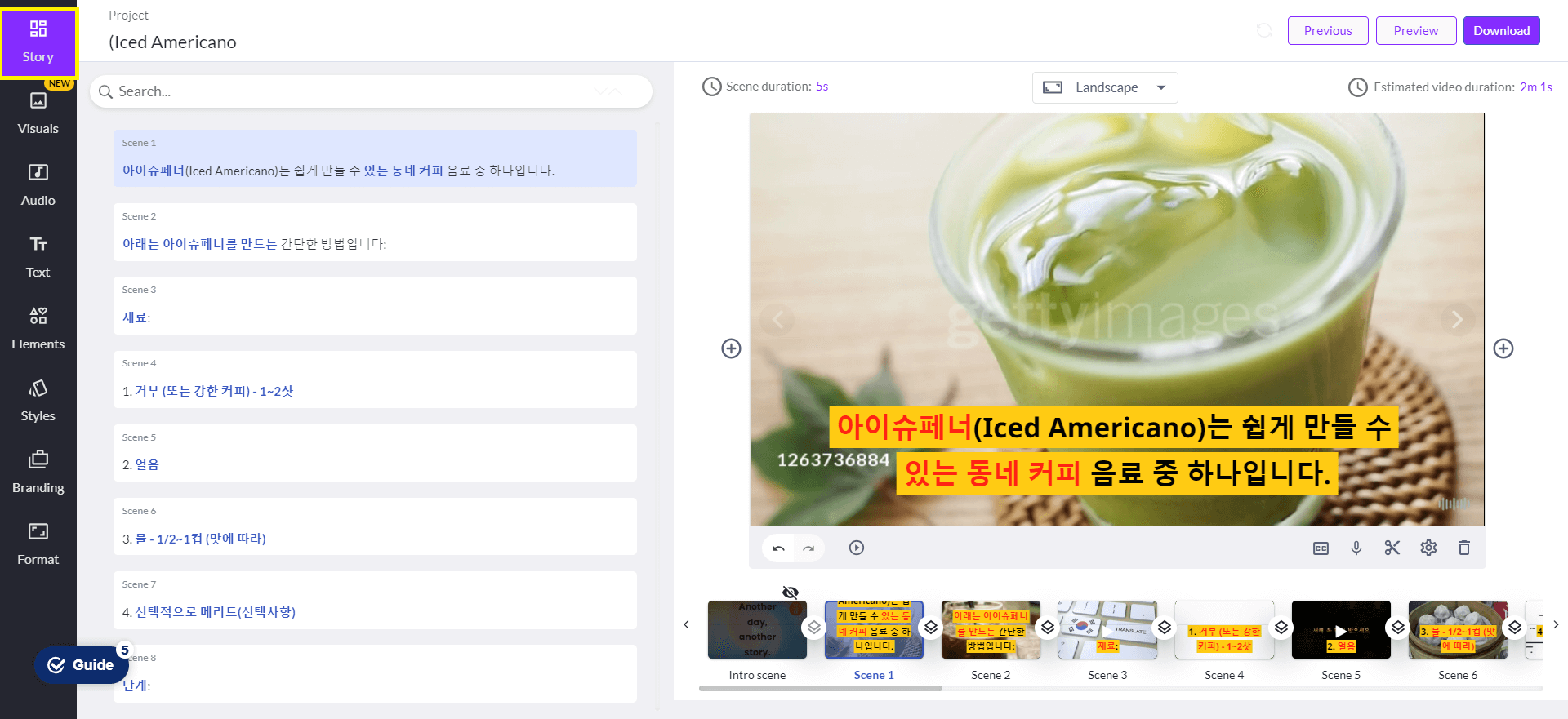Click transition icon between Scene 5 and 6
This screenshot has height=719, width=1568.
1398,628
